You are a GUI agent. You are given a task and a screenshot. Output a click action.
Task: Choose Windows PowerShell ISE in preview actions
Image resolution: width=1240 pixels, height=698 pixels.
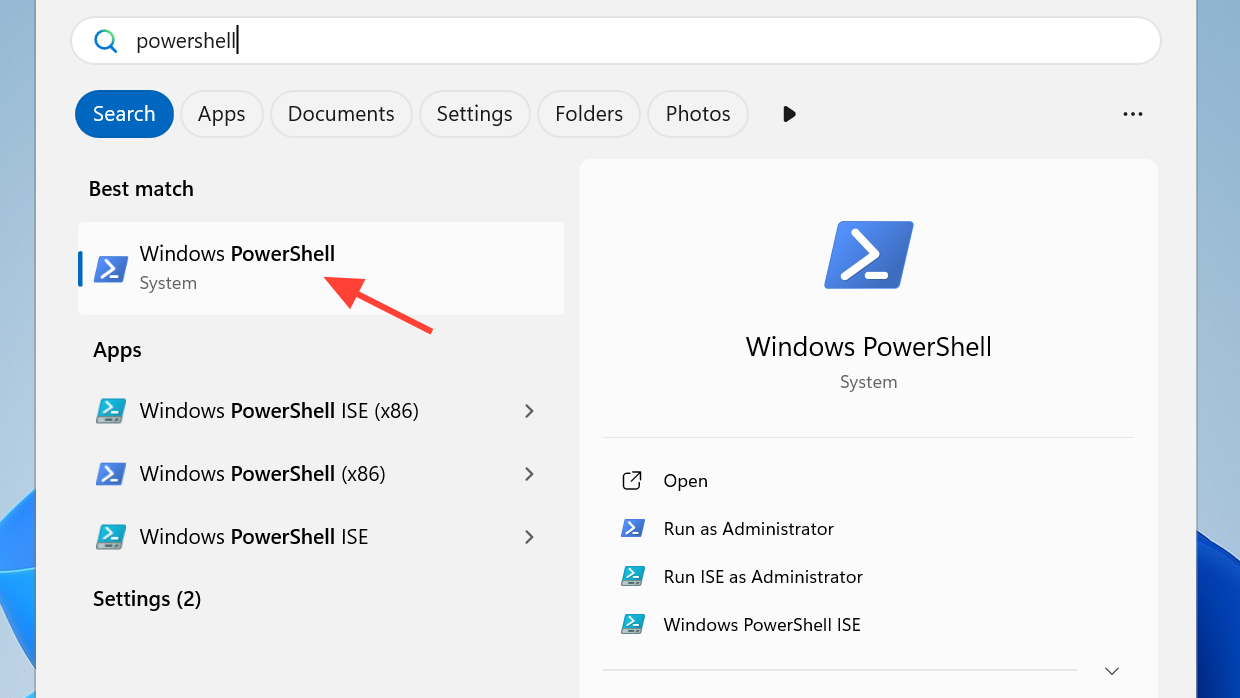(x=762, y=625)
